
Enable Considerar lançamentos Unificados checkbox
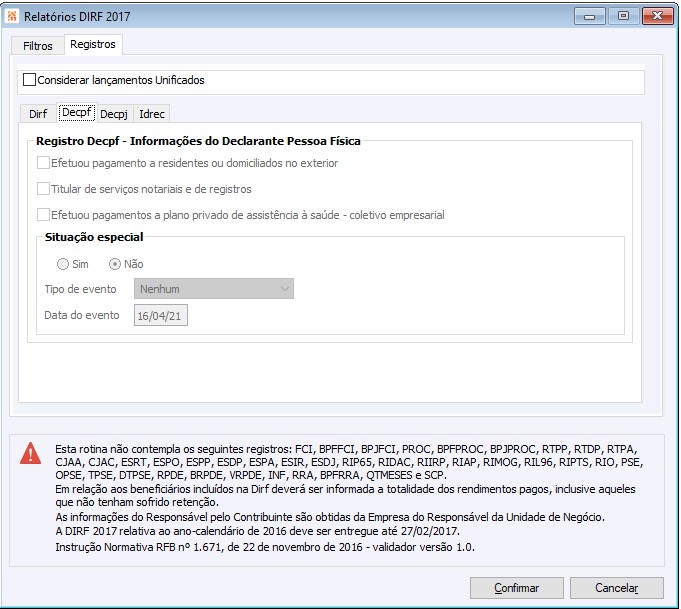pyautogui.click(x=29, y=80)
